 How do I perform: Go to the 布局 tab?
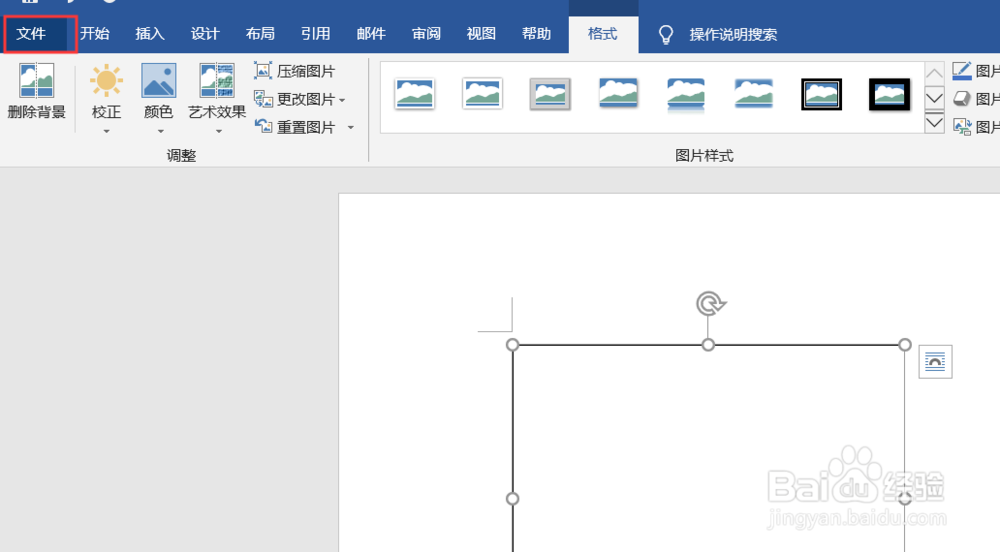pos(260,34)
